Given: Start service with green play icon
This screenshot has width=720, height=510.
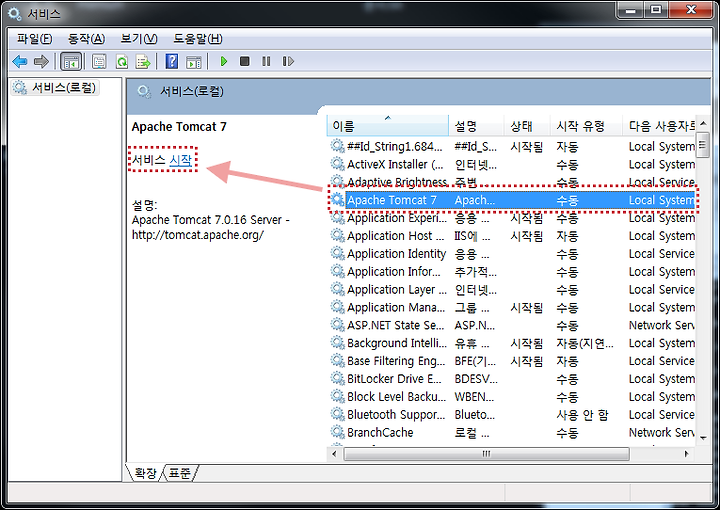Looking at the screenshot, I should pyautogui.click(x=224, y=61).
